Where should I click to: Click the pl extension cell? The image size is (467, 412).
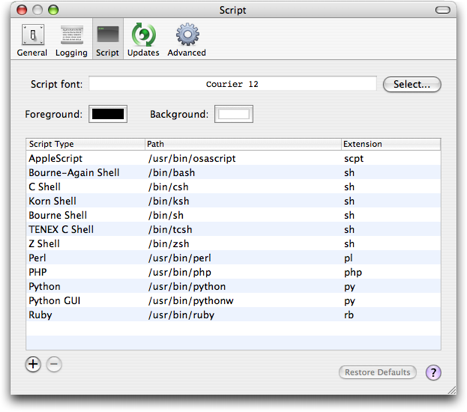[x=348, y=258]
